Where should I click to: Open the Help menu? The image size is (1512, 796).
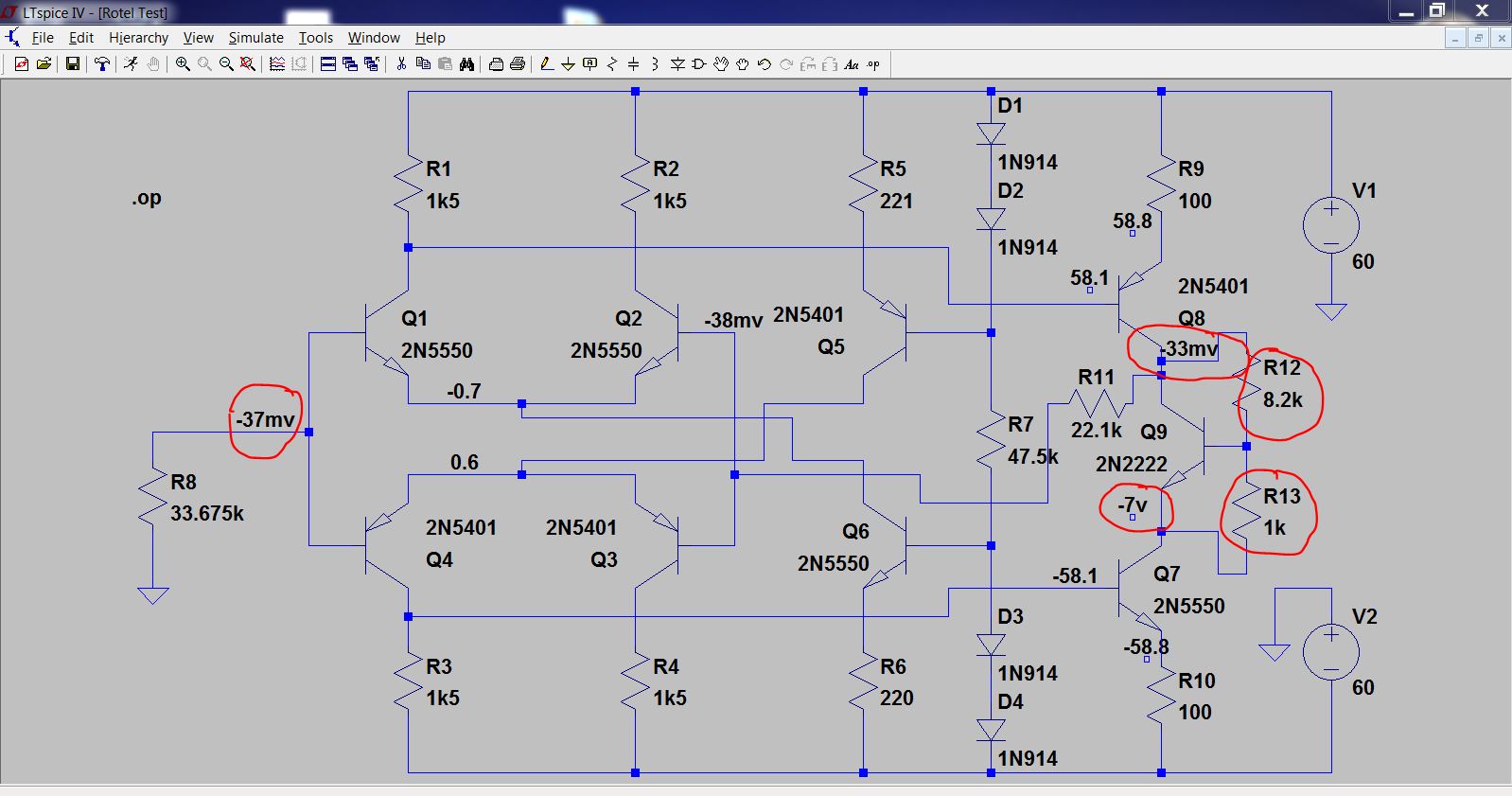[430, 38]
